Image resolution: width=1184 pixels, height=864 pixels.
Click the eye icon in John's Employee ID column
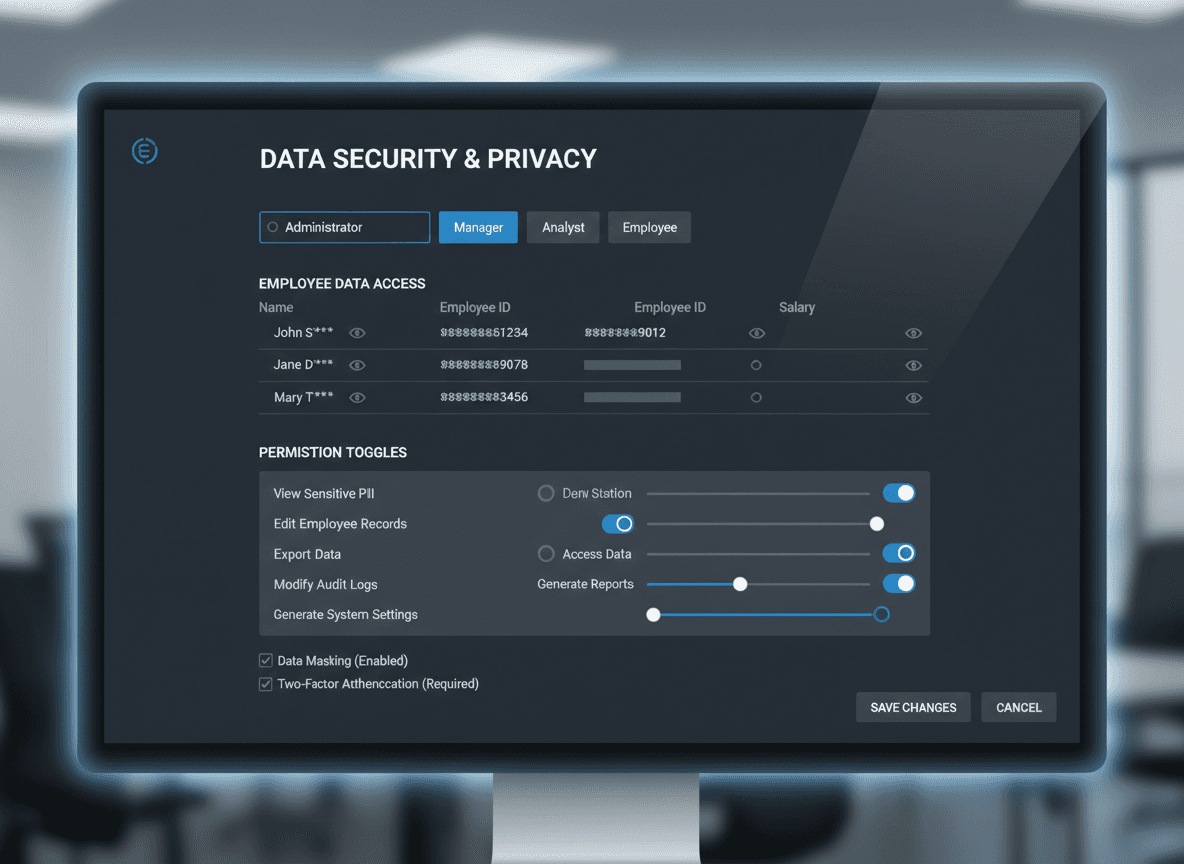coord(757,332)
